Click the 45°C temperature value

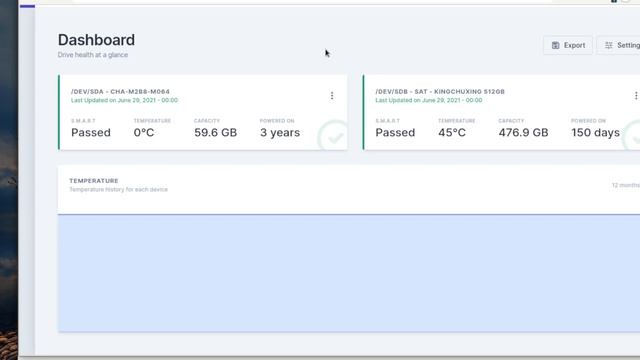pos(452,133)
